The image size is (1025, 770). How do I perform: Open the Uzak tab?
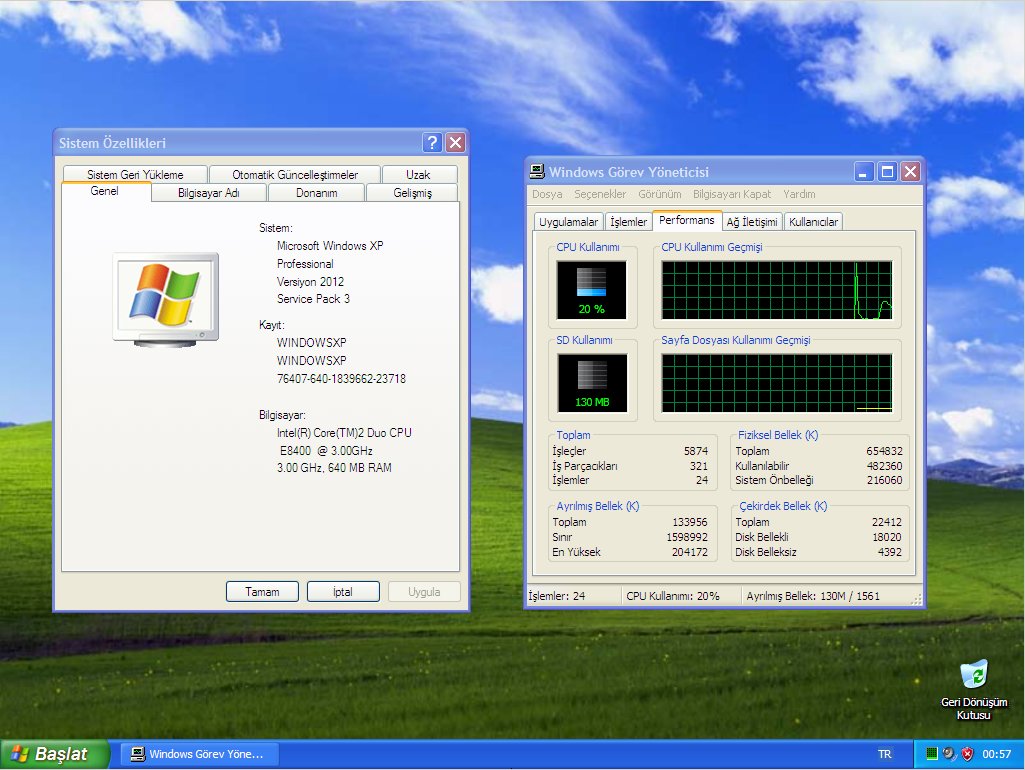point(418,175)
